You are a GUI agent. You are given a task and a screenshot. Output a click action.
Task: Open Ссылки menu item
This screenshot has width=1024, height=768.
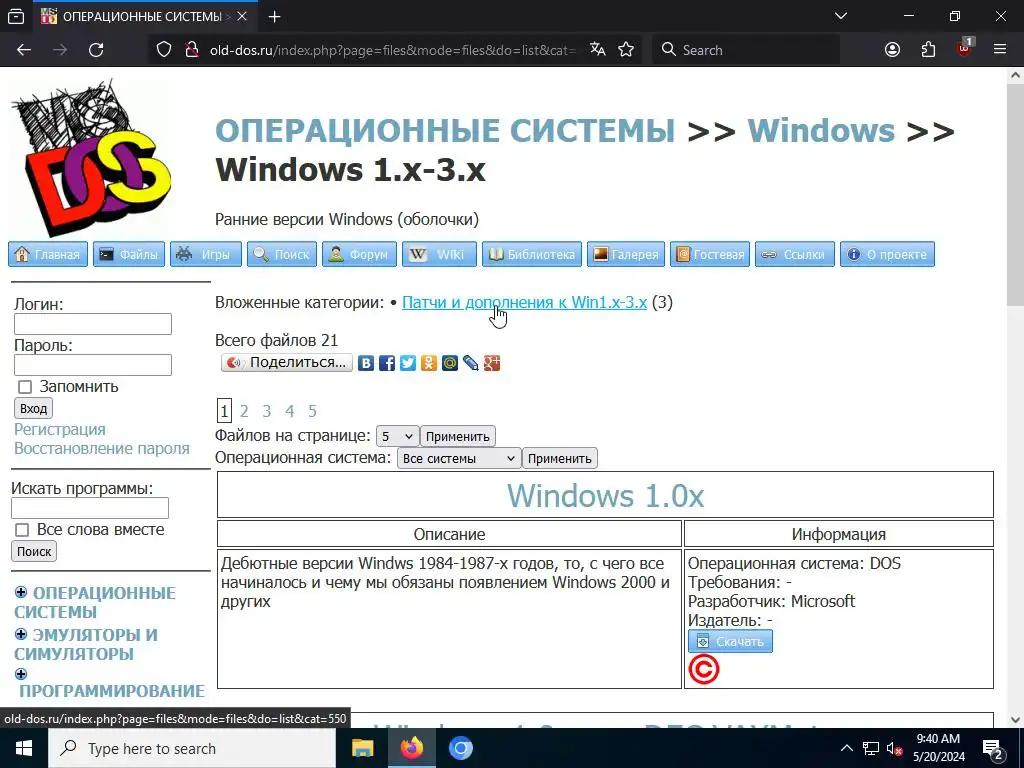pos(795,254)
